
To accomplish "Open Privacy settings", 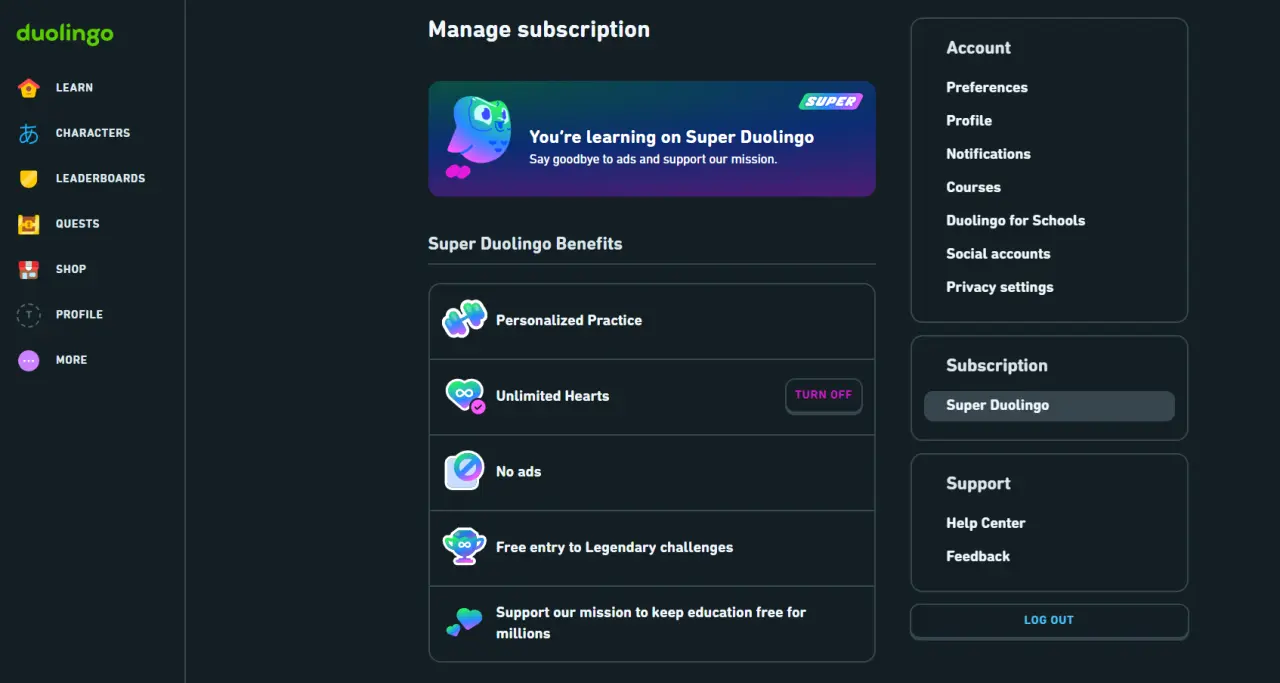I will coord(1000,287).
